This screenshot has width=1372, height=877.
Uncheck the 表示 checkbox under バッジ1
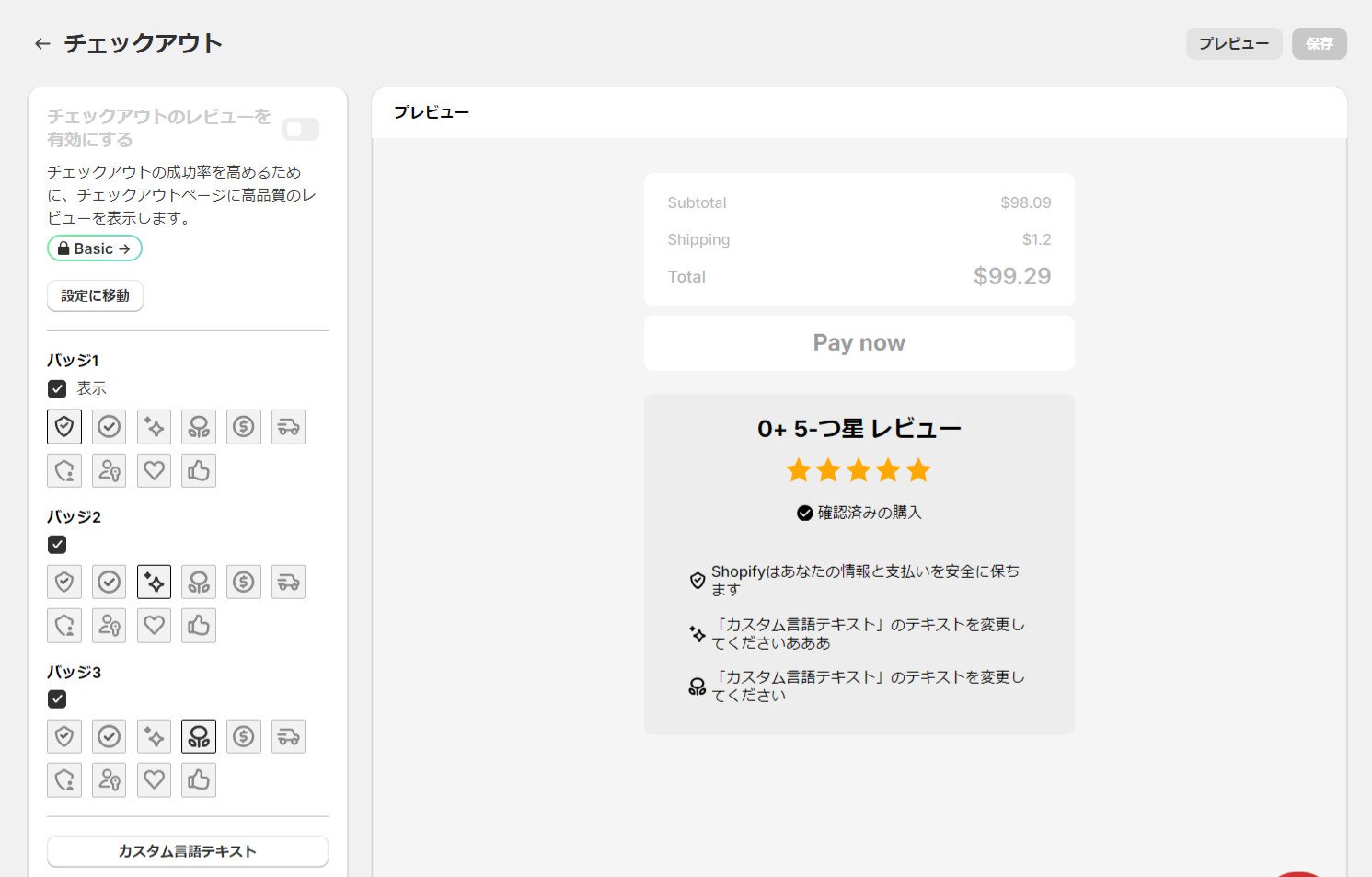(57, 388)
